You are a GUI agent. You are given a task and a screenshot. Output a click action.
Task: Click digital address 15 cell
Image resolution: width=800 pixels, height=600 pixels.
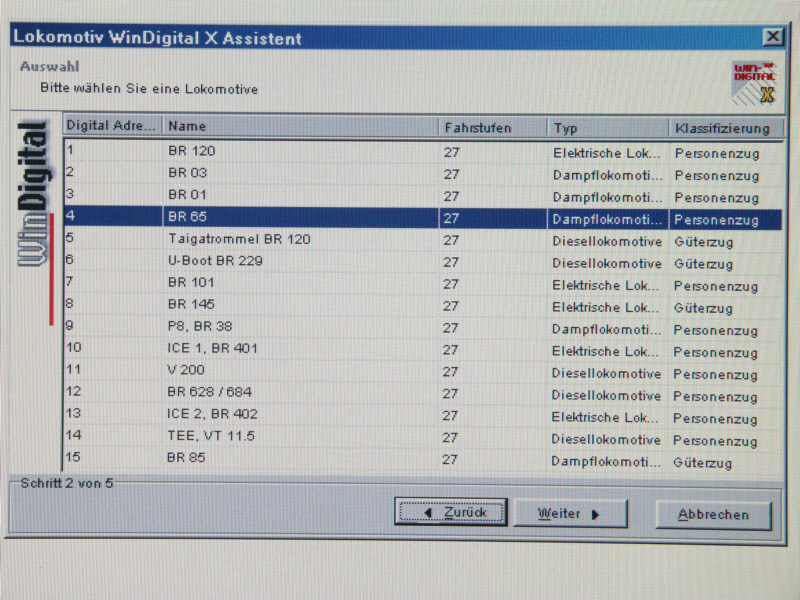73,457
